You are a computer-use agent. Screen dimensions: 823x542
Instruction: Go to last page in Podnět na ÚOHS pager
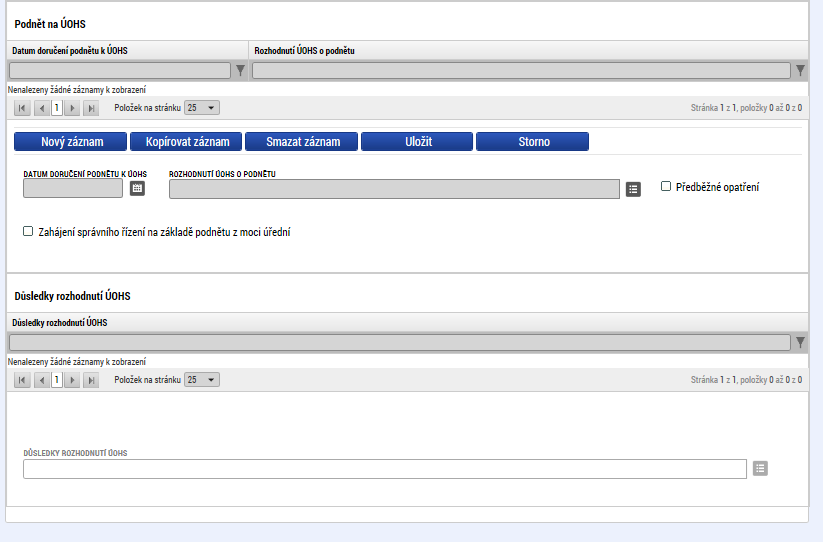[x=91, y=108]
